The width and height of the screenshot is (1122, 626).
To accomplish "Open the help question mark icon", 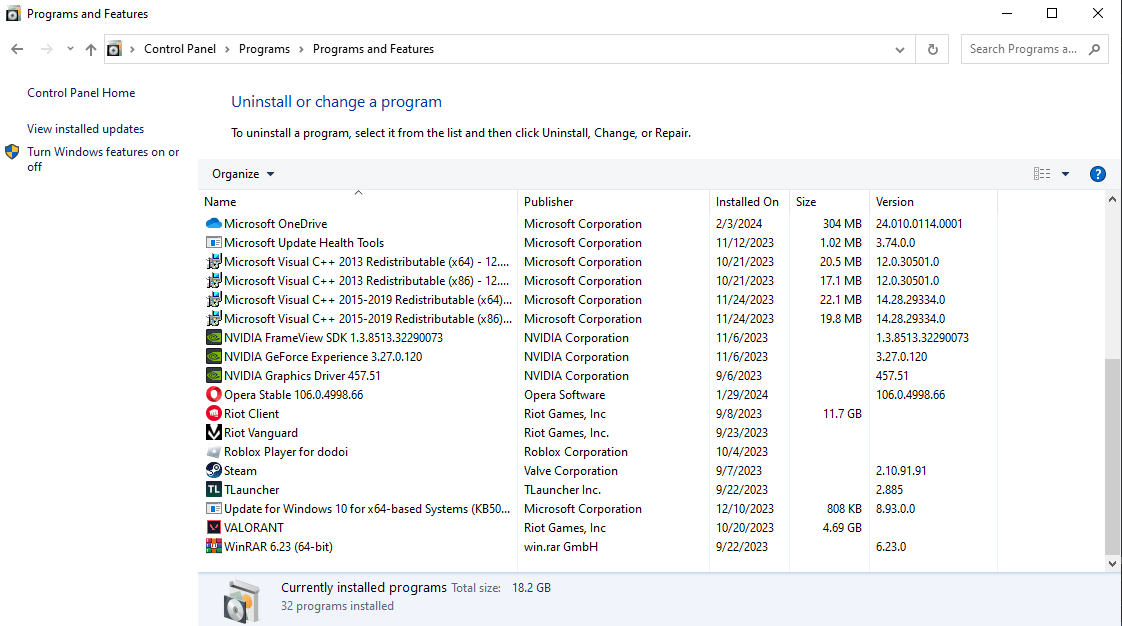I will (1098, 174).
